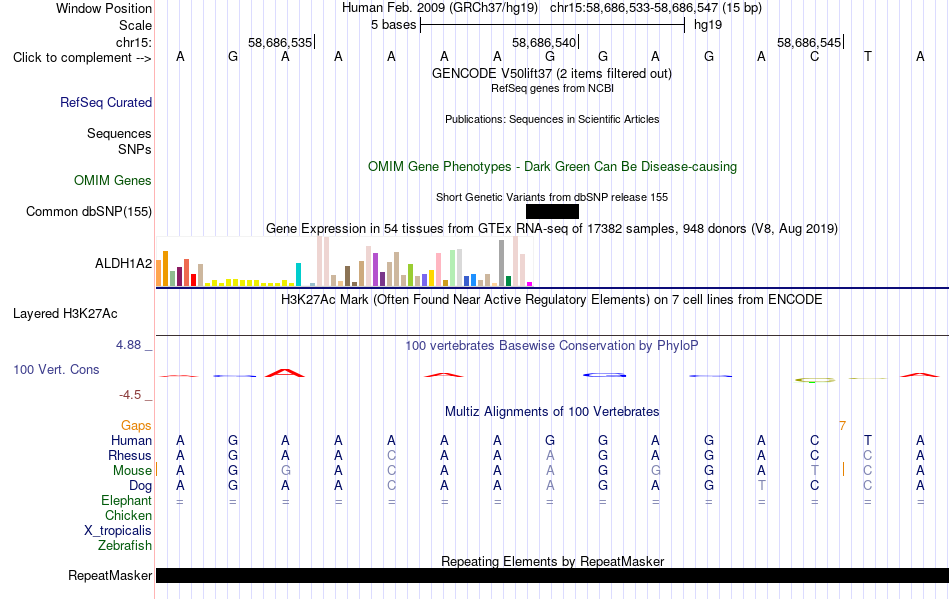Click the Layered H3K27Ac track label

65,314
